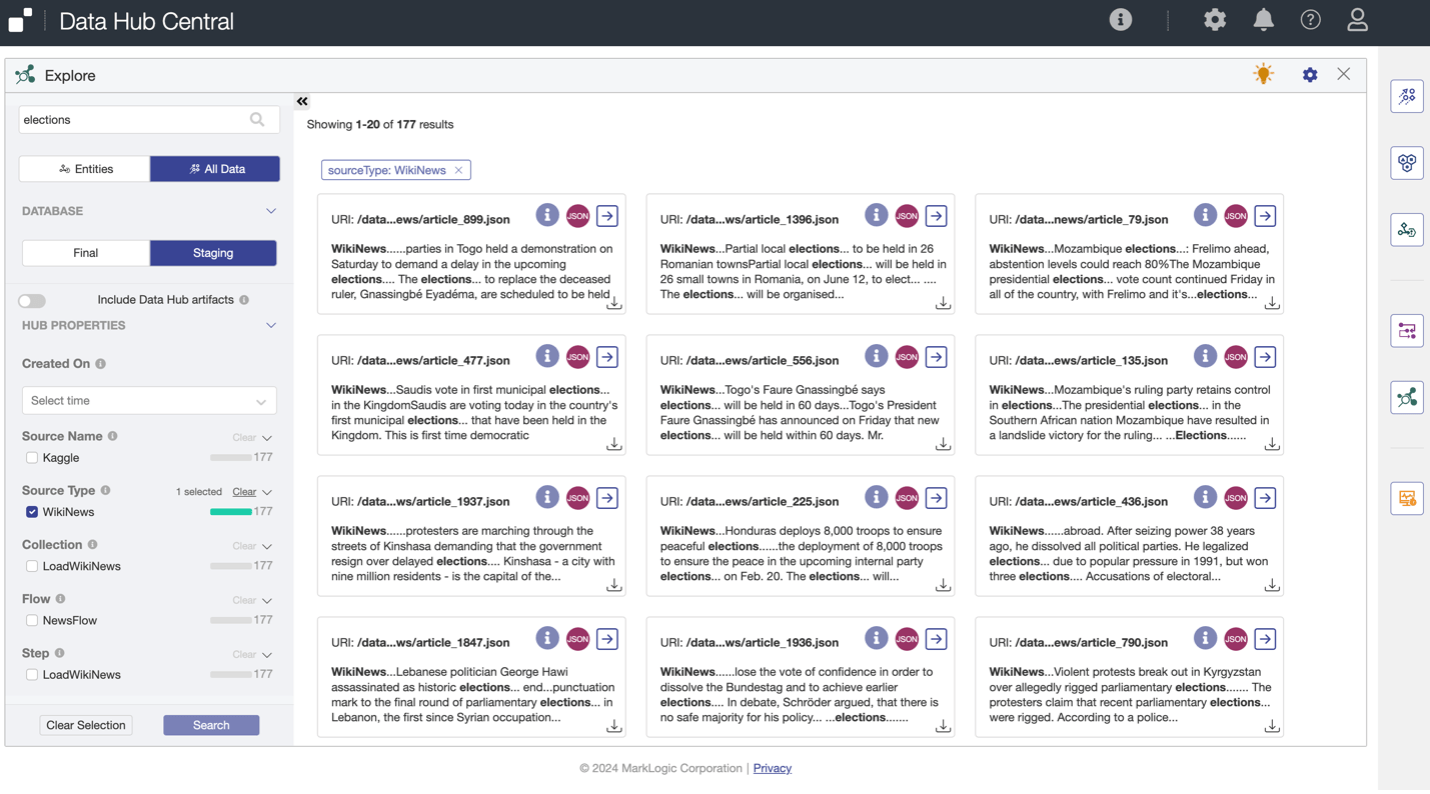1430x794 pixels.
Task: Open the Explore settings gear icon
Action: pos(1309,75)
